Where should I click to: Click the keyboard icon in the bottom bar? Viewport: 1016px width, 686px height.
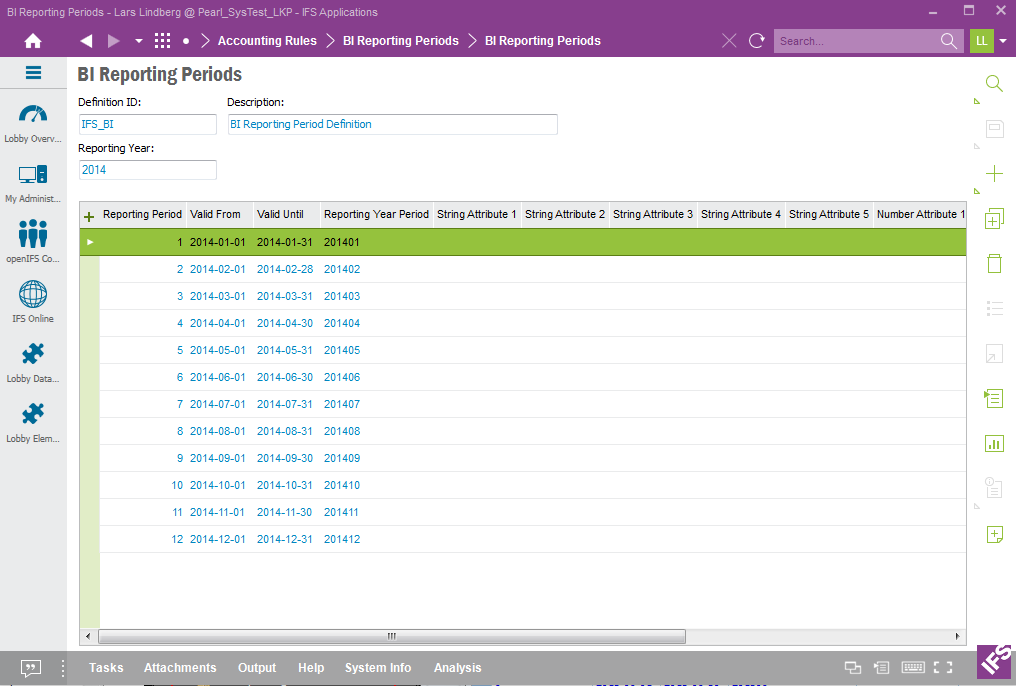[x=913, y=667]
